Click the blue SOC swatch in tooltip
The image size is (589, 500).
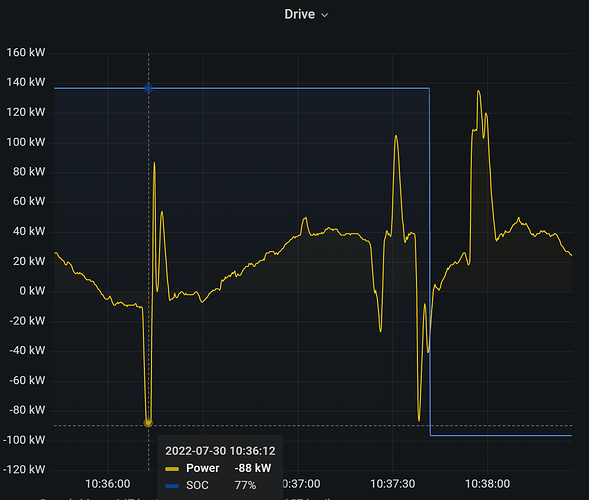click(172, 486)
